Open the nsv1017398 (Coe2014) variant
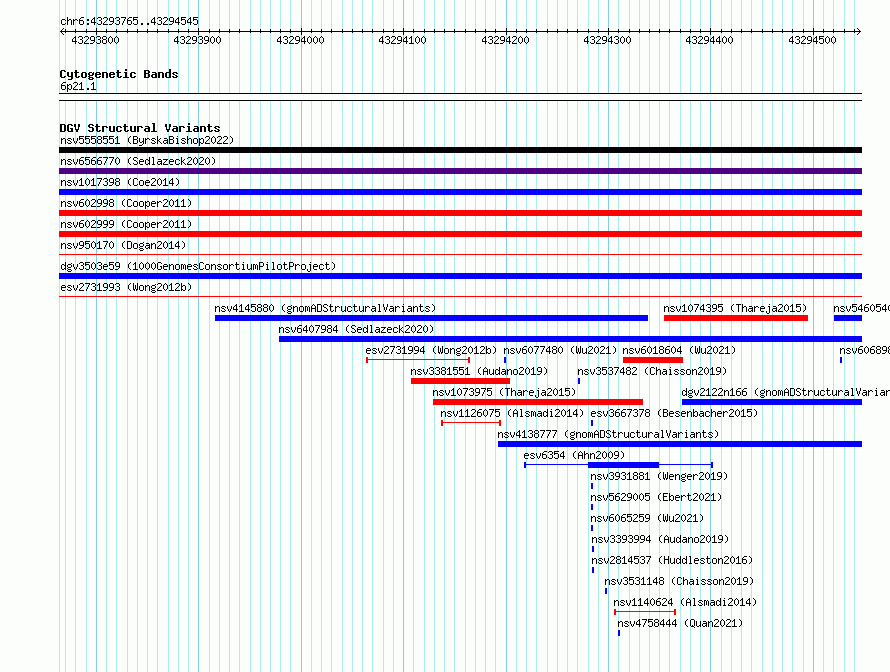Viewport: 890px width, 672px height. click(x=120, y=182)
